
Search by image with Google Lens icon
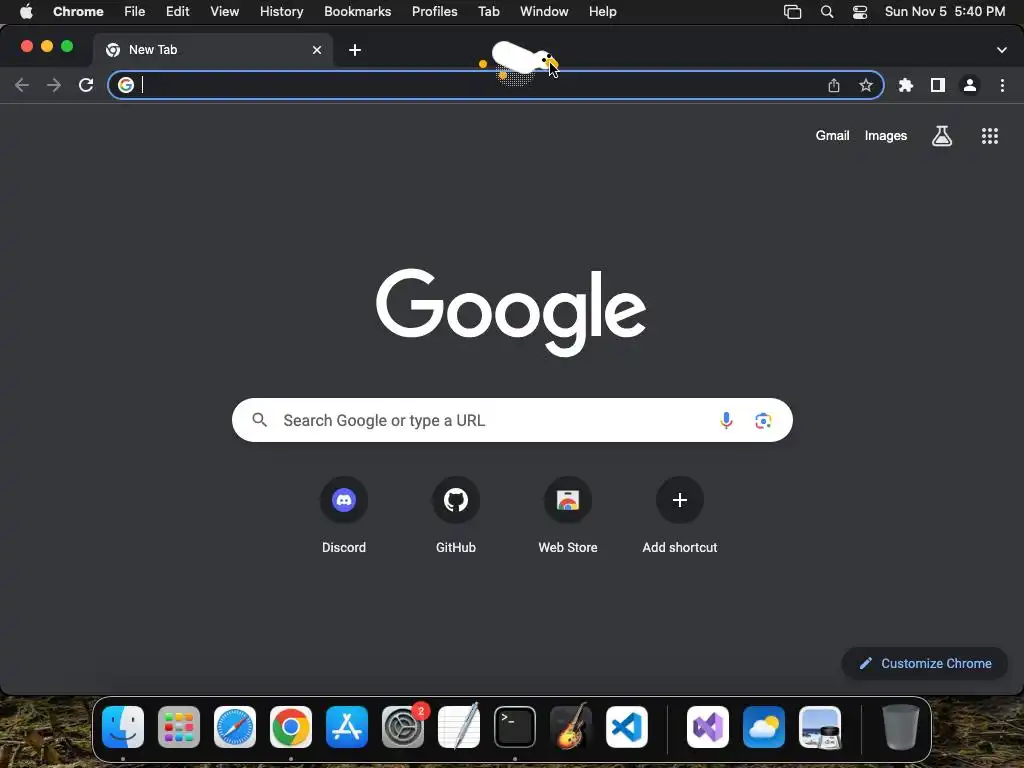point(763,420)
